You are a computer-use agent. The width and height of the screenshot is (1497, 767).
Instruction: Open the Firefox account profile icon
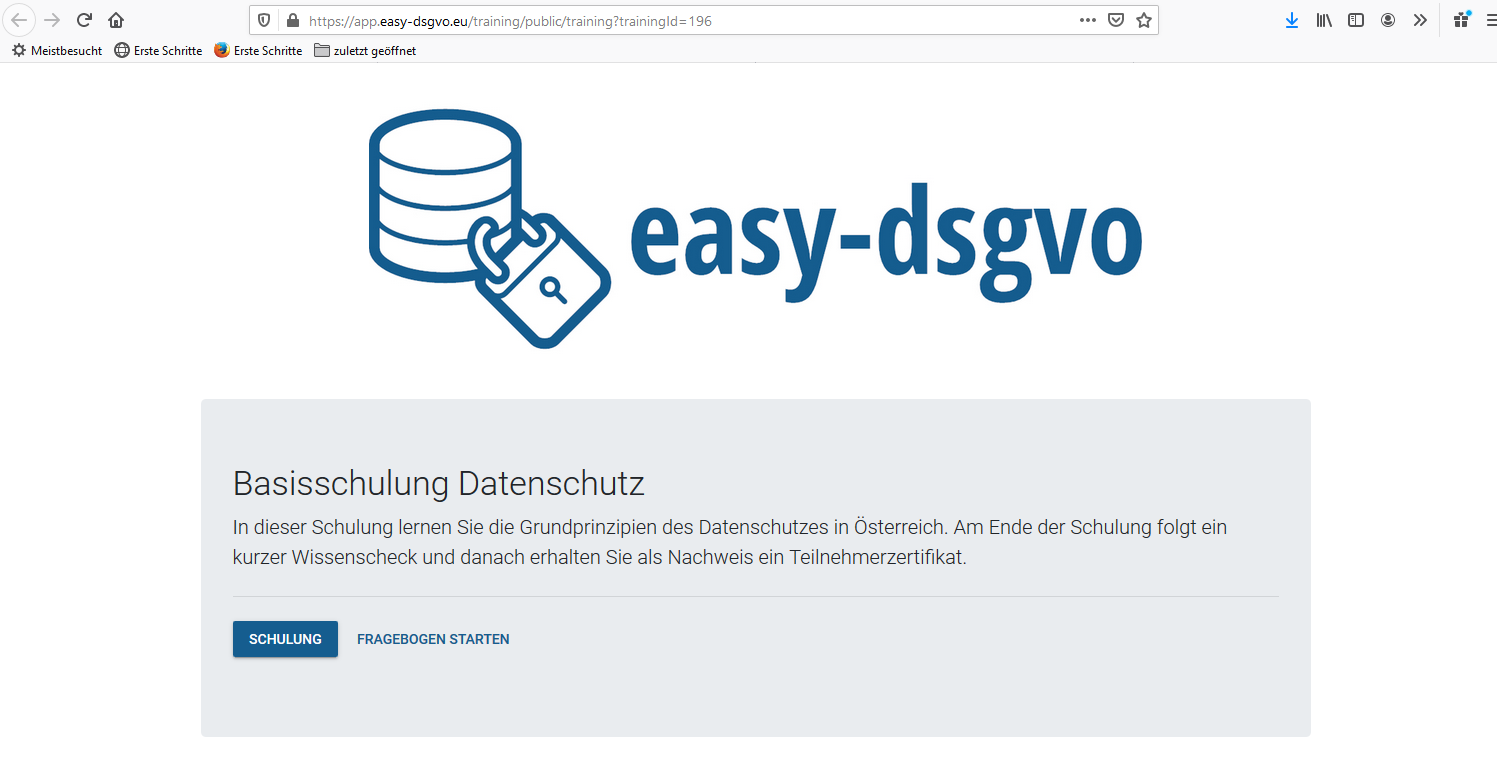(x=1388, y=20)
